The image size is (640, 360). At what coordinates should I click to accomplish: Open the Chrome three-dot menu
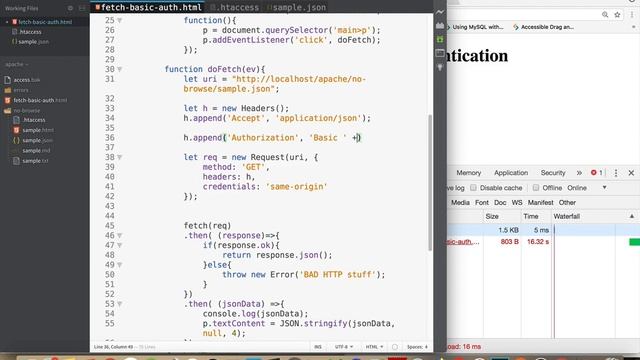point(632,15)
